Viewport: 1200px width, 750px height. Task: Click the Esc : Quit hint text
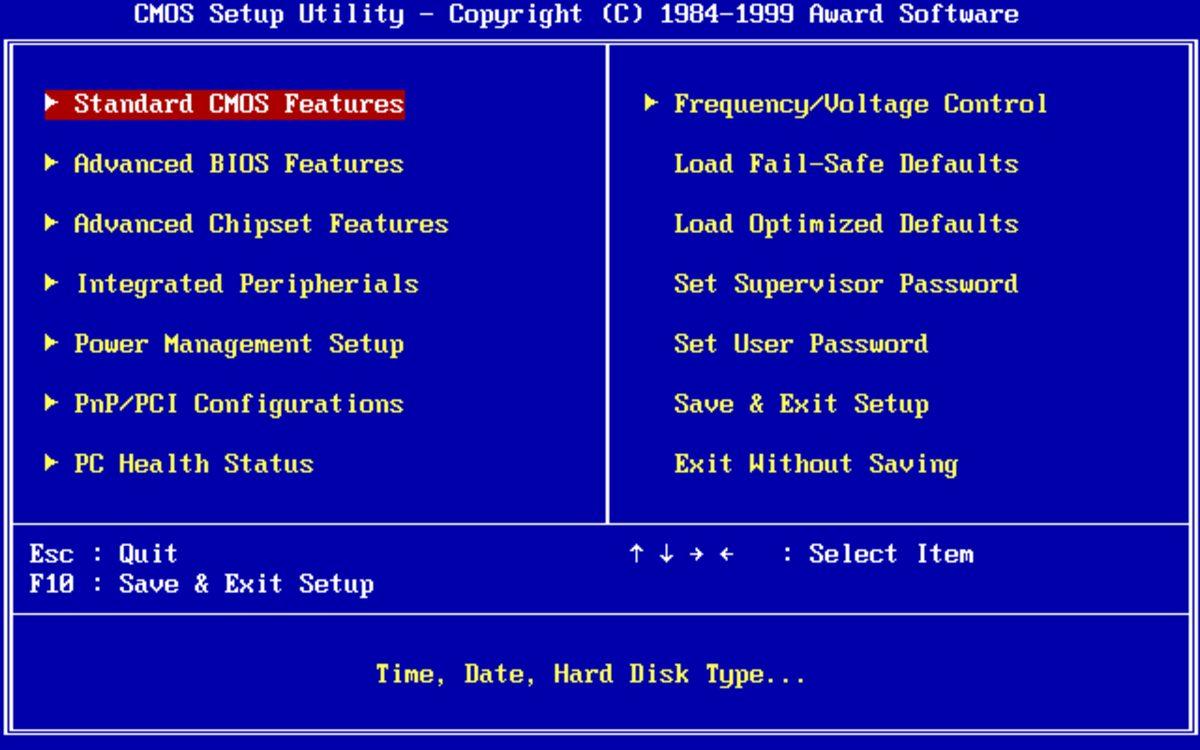106,553
